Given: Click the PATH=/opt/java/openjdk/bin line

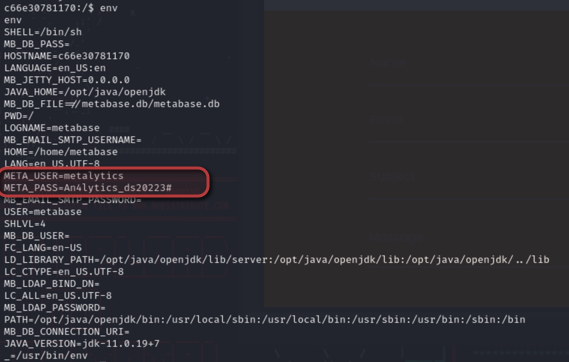Looking at the screenshot, I should (265, 320).
